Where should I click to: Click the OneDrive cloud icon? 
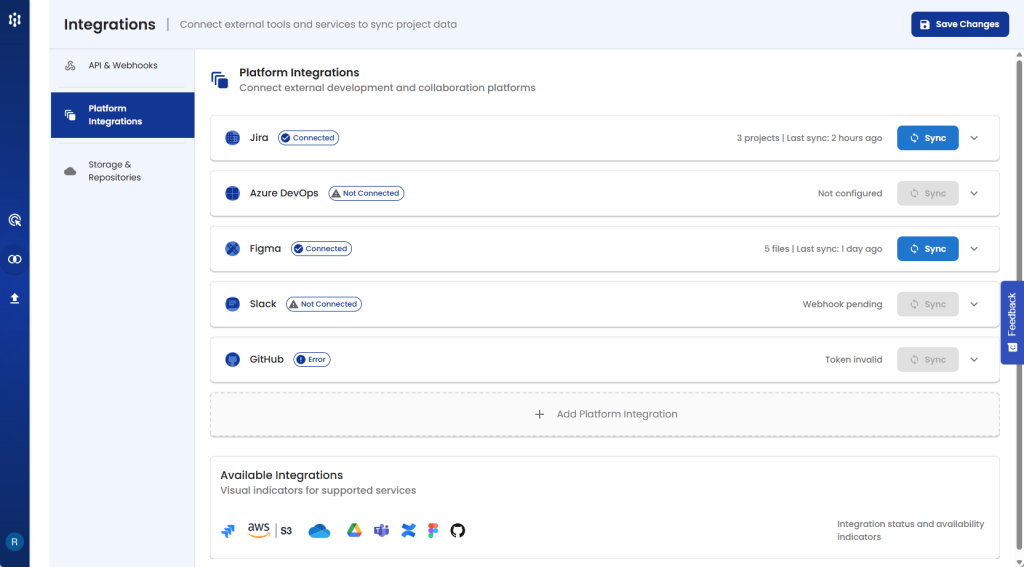(x=319, y=531)
